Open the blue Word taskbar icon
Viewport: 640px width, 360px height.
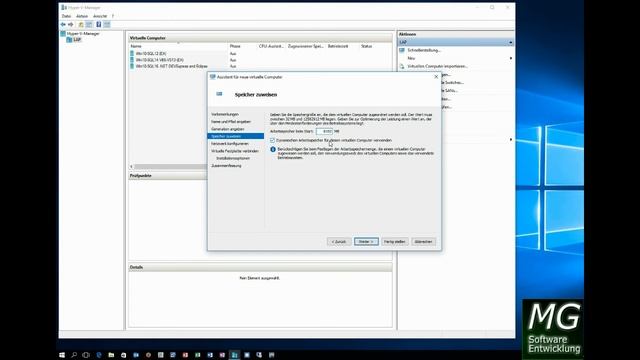(210, 355)
